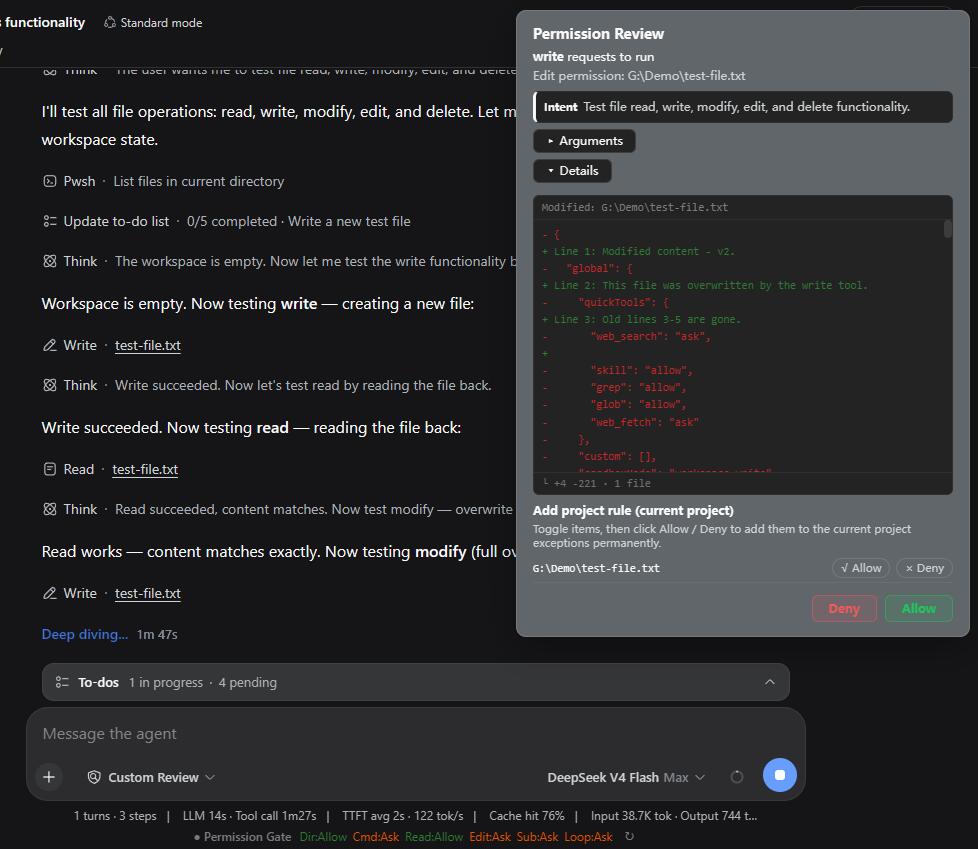Click the Think icon beside 'Write succeeded'
This screenshot has width=978, height=849.
point(49,386)
